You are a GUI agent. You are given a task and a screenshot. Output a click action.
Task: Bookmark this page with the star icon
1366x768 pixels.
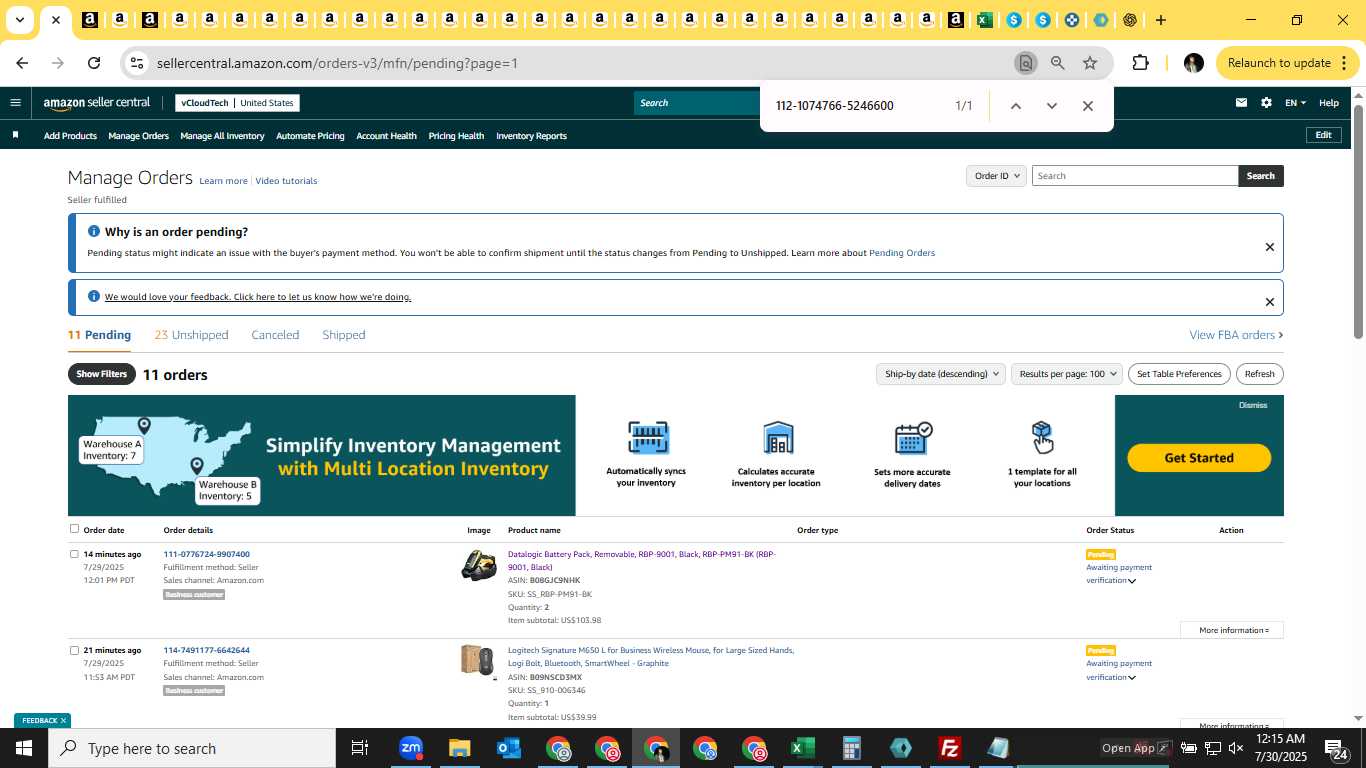click(1090, 63)
